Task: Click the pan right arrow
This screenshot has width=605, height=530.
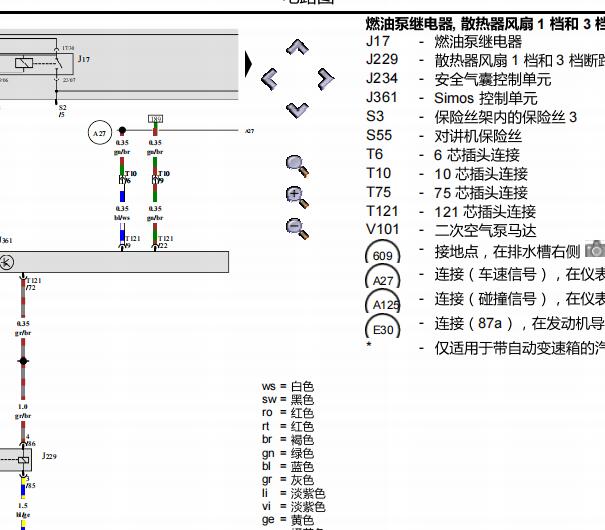Action: click(x=326, y=79)
